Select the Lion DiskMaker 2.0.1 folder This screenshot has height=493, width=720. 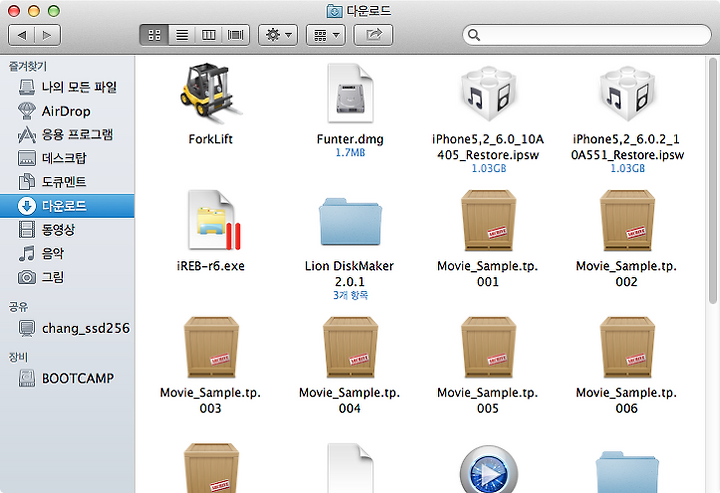pos(350,222)
